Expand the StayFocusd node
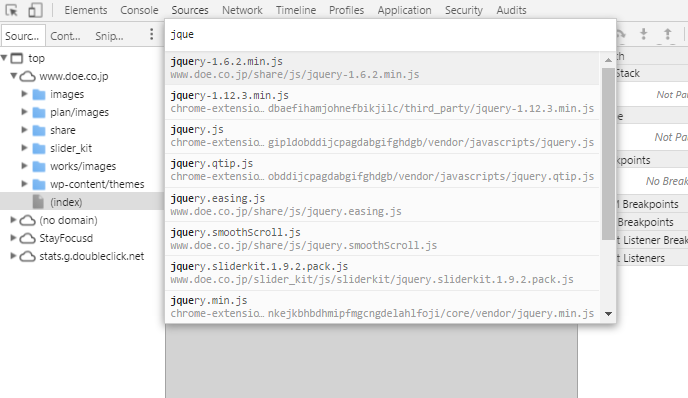This screenshot has width=688, height=398. [x=14, y=238]
